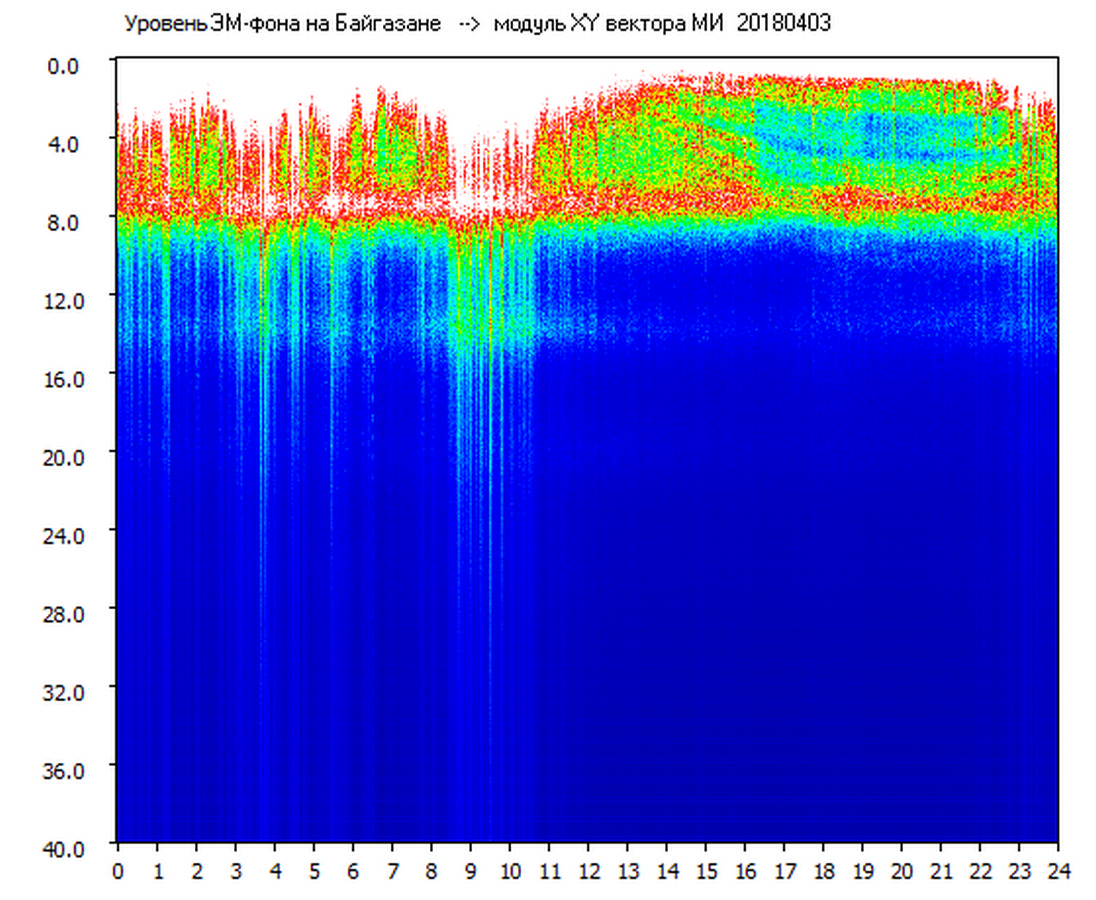Select hour 24 at the time axis end
1096x900 pixels.
tap(1058, 870)
